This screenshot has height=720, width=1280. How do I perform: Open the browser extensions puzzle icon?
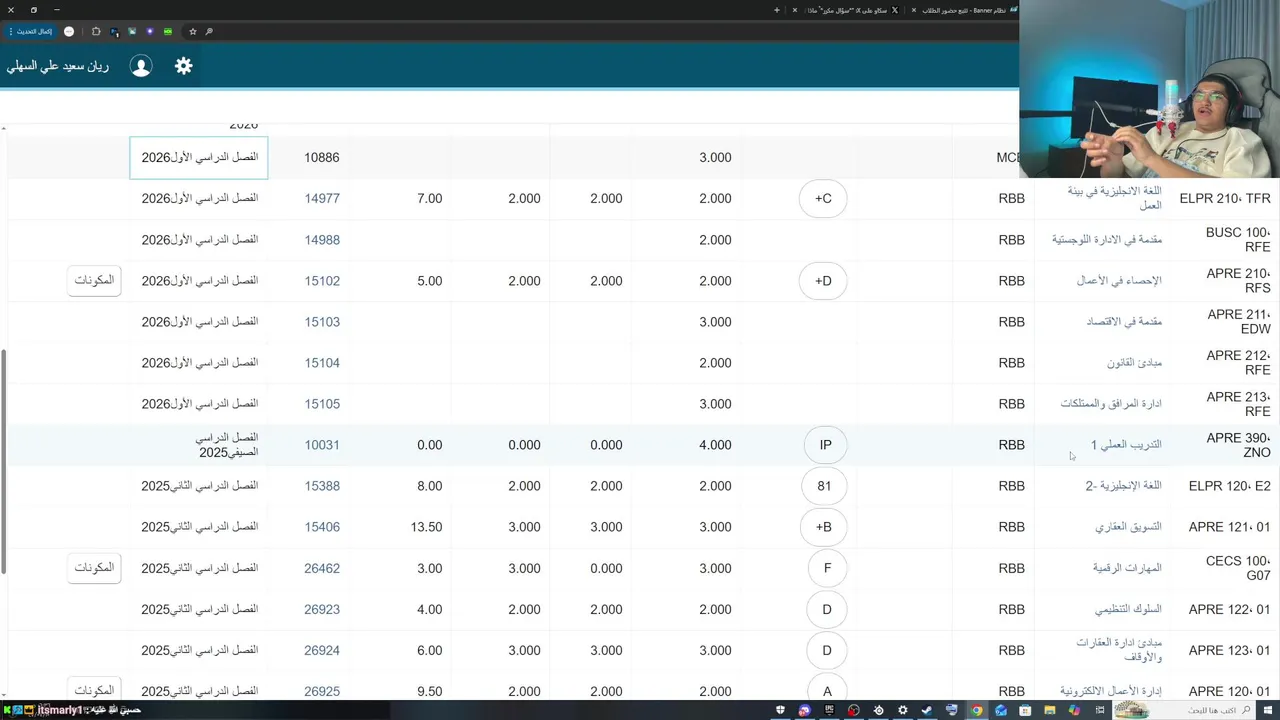(x=96, y=31)
